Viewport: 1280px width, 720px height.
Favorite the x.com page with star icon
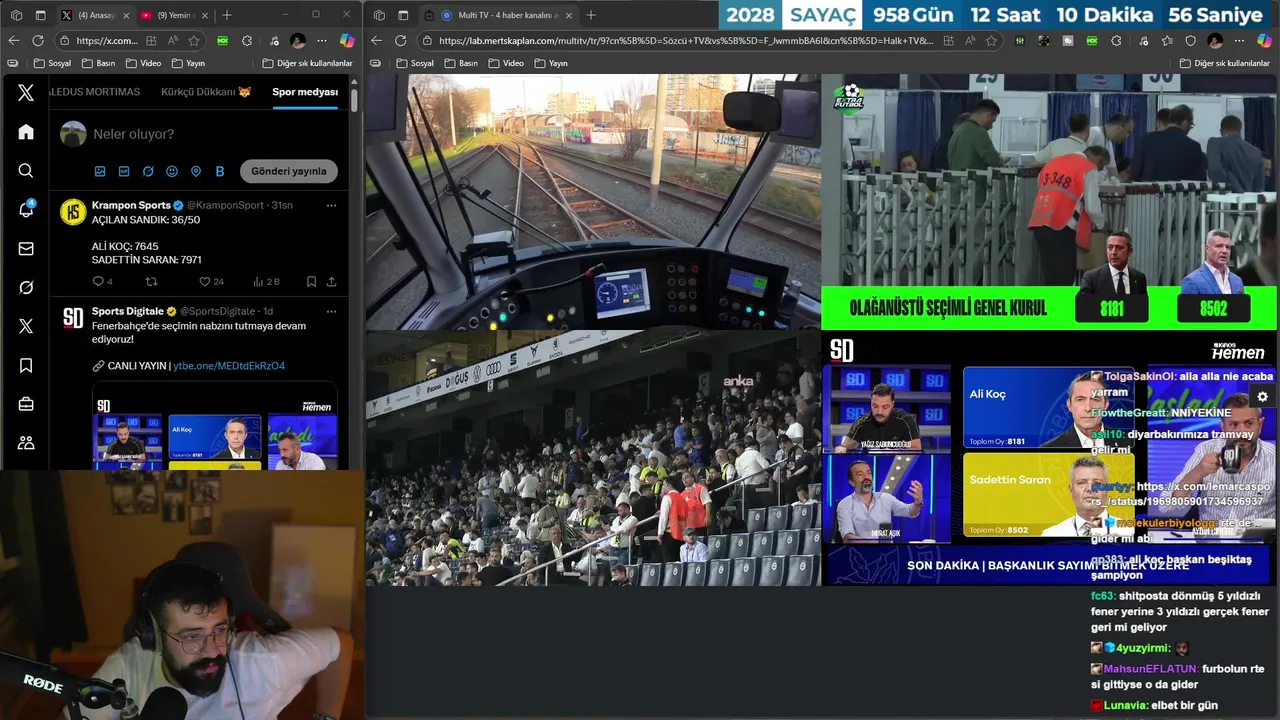pos(194,40)
